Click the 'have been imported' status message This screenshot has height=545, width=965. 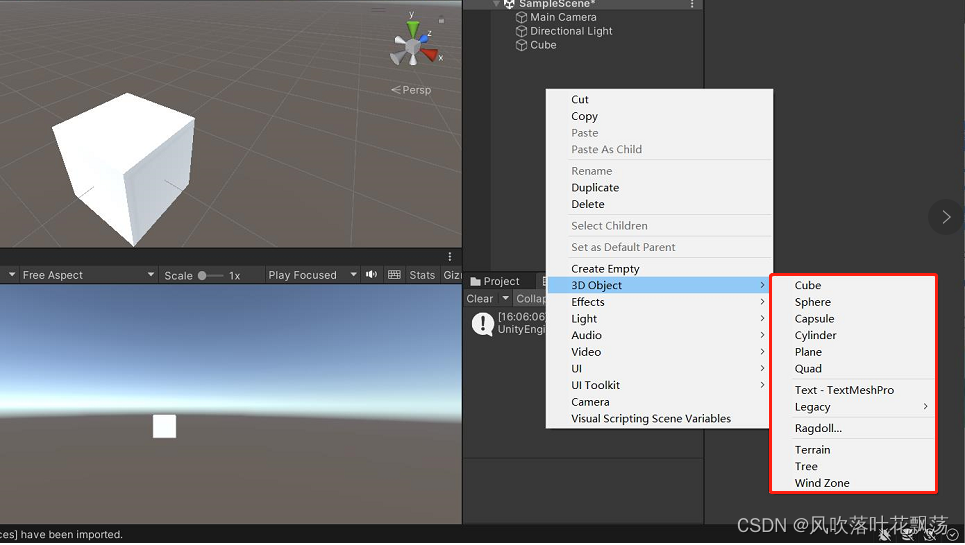pyautogui.click(x=62, y=535)
